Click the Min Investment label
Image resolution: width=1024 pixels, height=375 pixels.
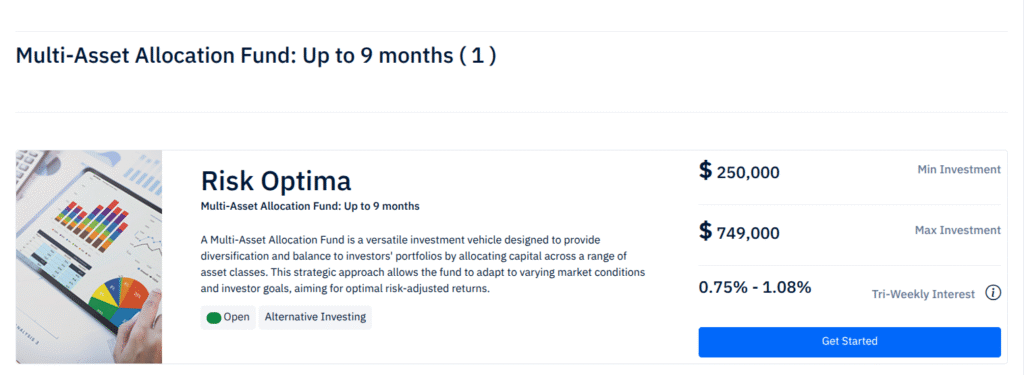click(x=959, y=169)
